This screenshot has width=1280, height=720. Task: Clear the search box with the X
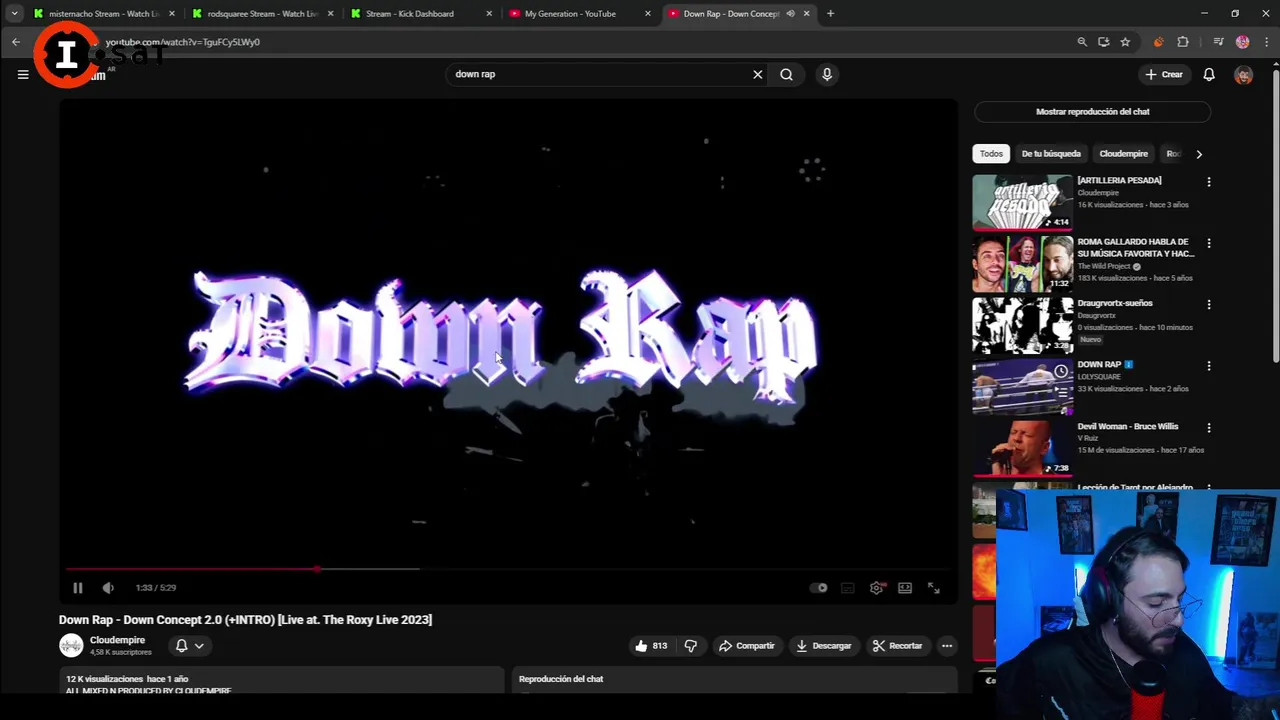coord(758,74)
